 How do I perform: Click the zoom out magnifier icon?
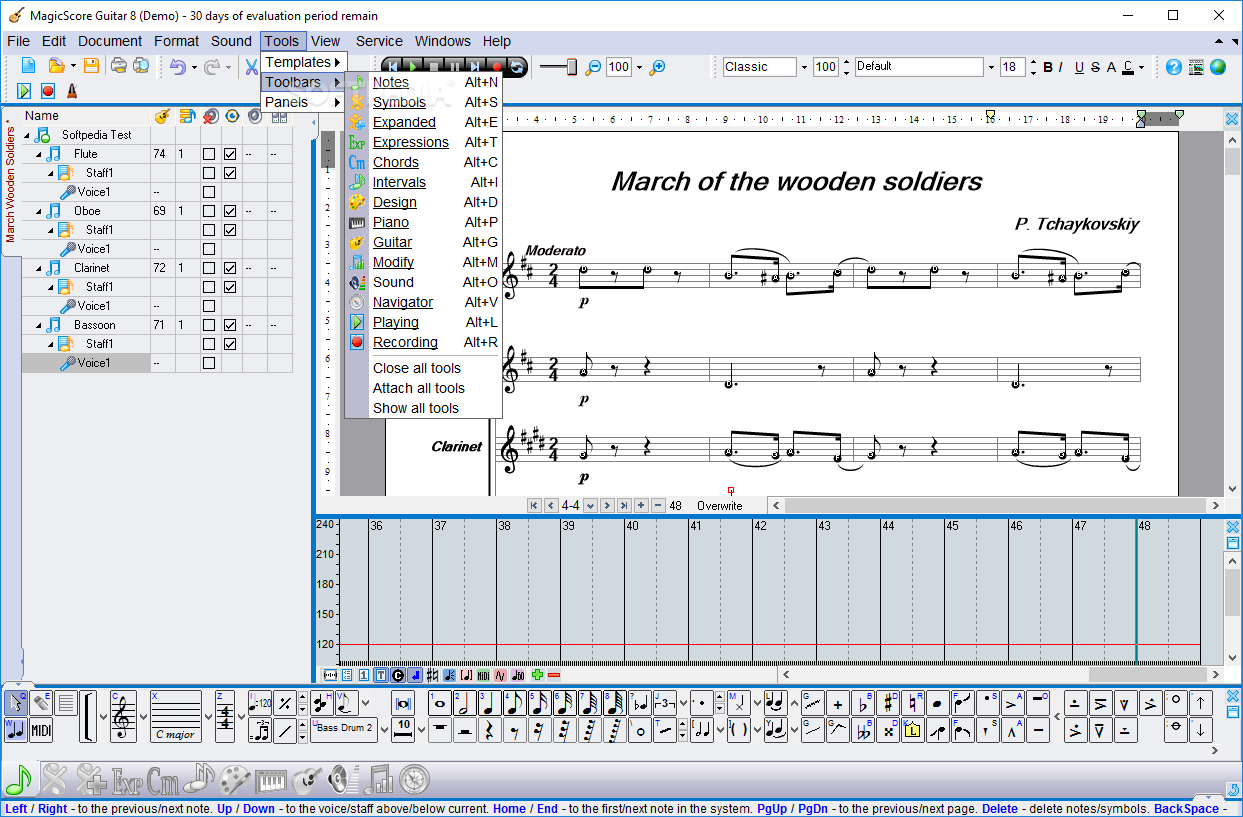coord(593,67)
